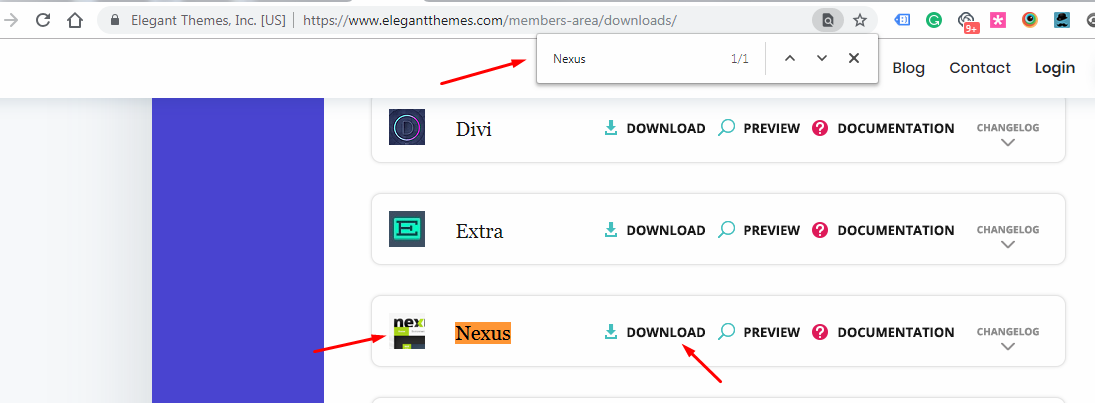Go to next find result
1095x403 pixels.
tap(822, 59)
